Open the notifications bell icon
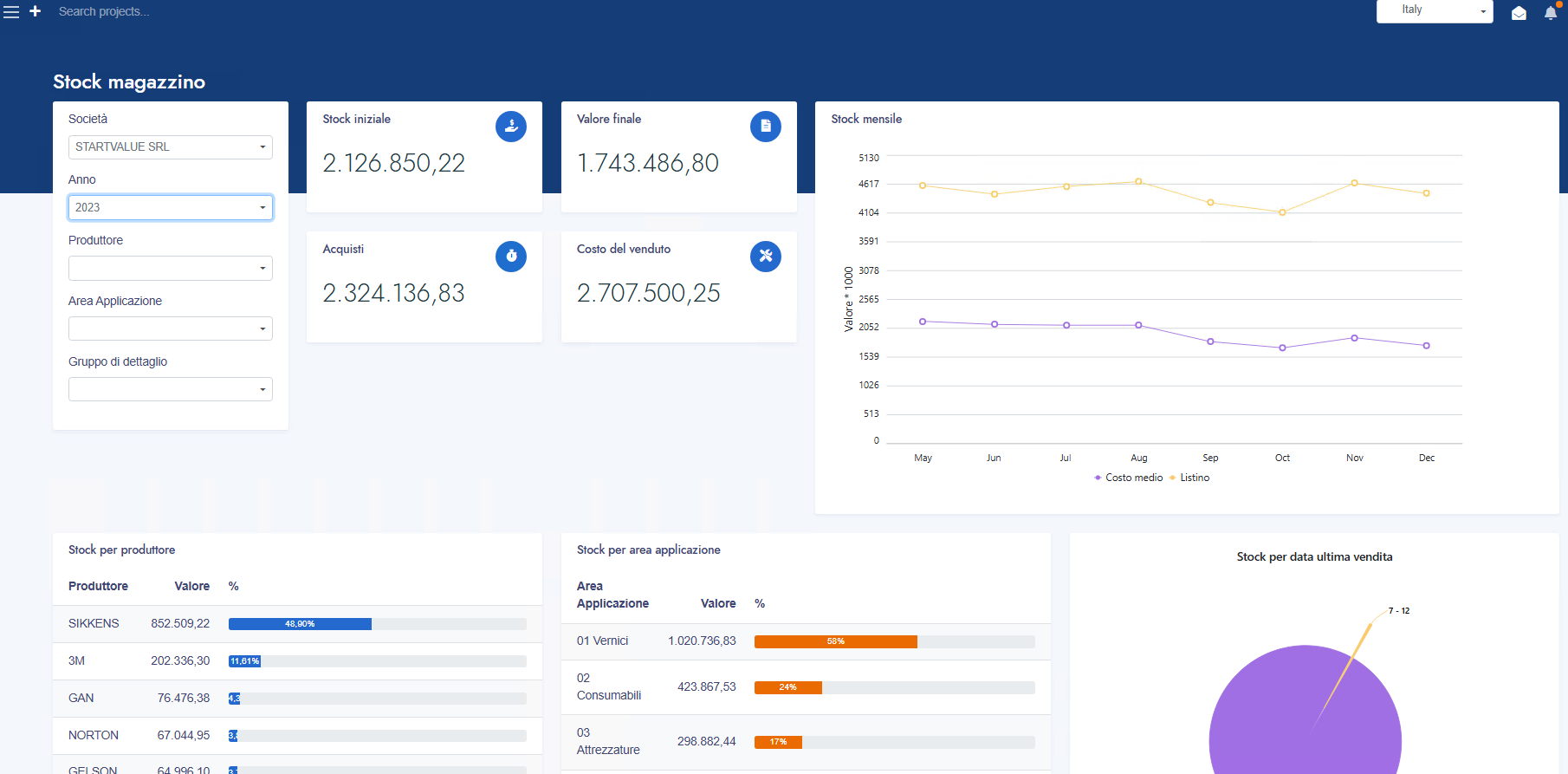Screen dimensions: 1568x774 [1550, 13]
